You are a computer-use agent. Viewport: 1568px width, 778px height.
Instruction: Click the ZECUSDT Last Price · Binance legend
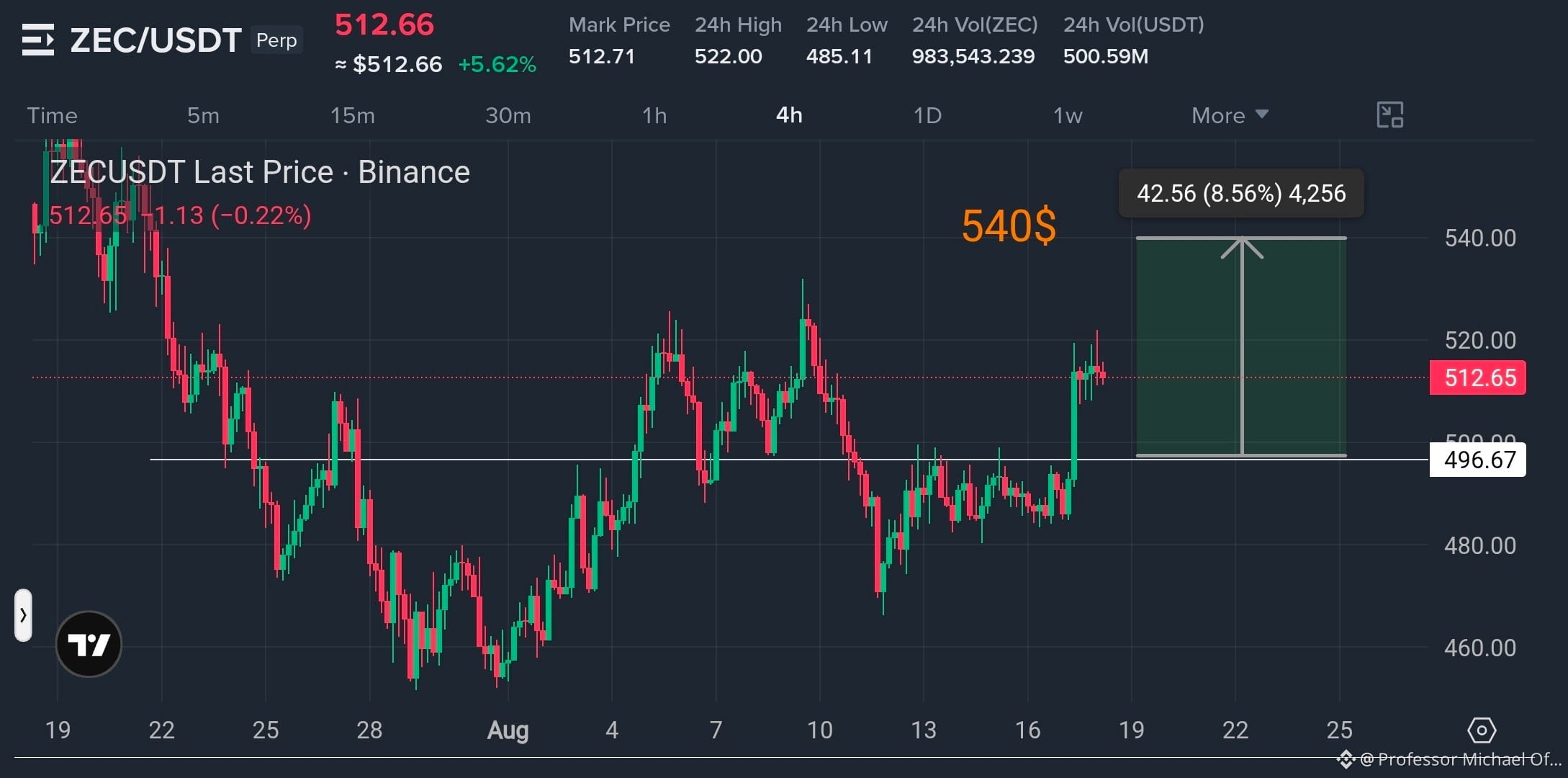tap(260, 172)
